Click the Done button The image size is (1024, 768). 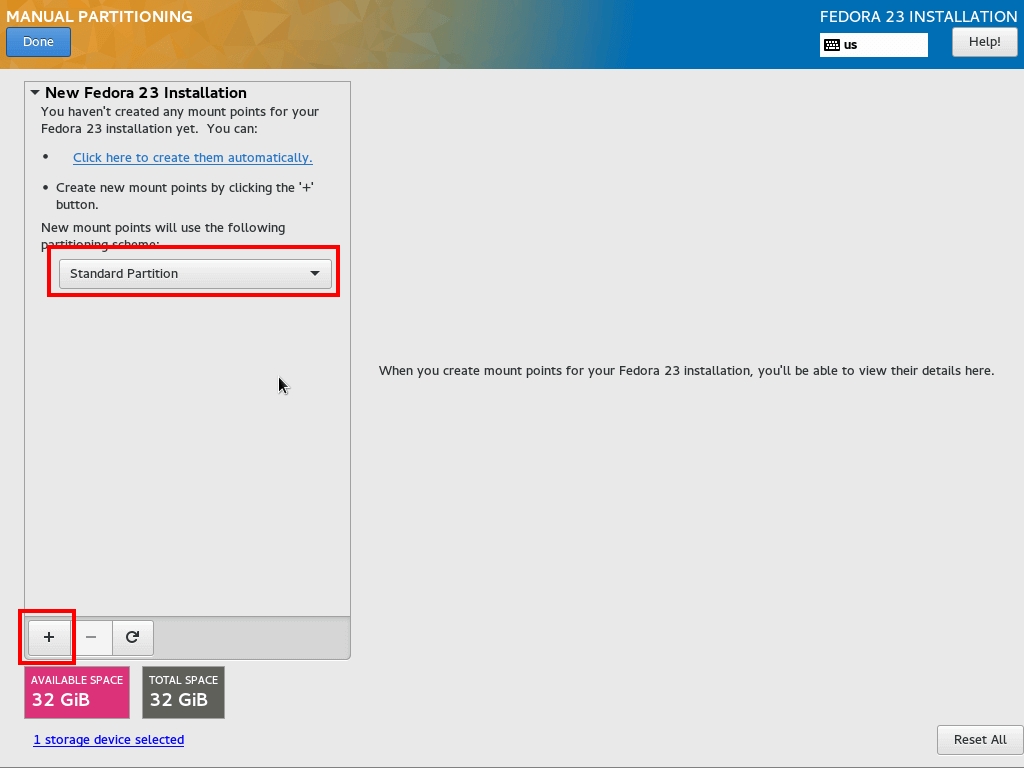[x=39, y=42]
